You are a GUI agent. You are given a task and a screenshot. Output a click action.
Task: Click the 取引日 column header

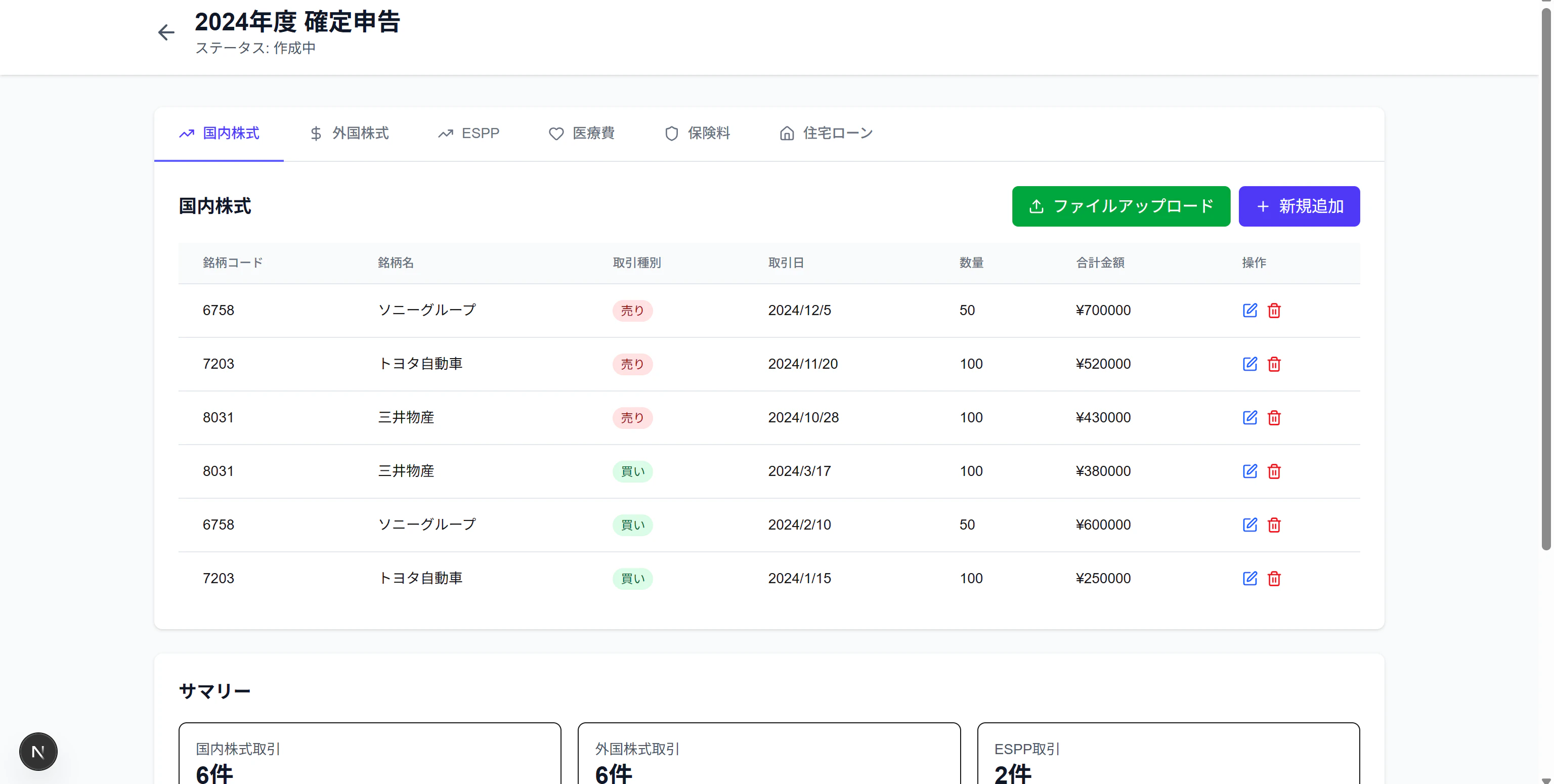[786, 263]
